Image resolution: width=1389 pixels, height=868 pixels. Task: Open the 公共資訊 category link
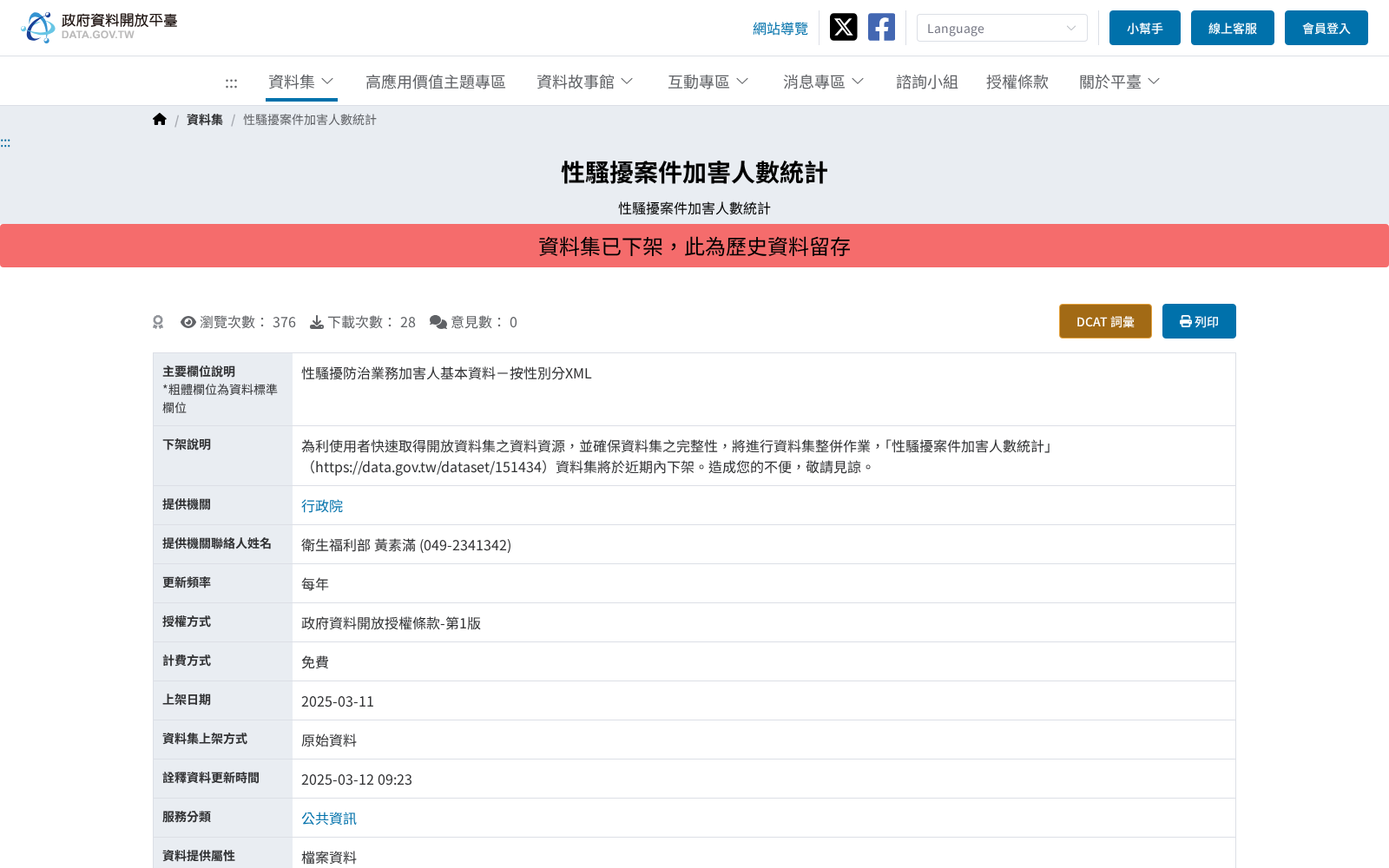pos(329,819)
